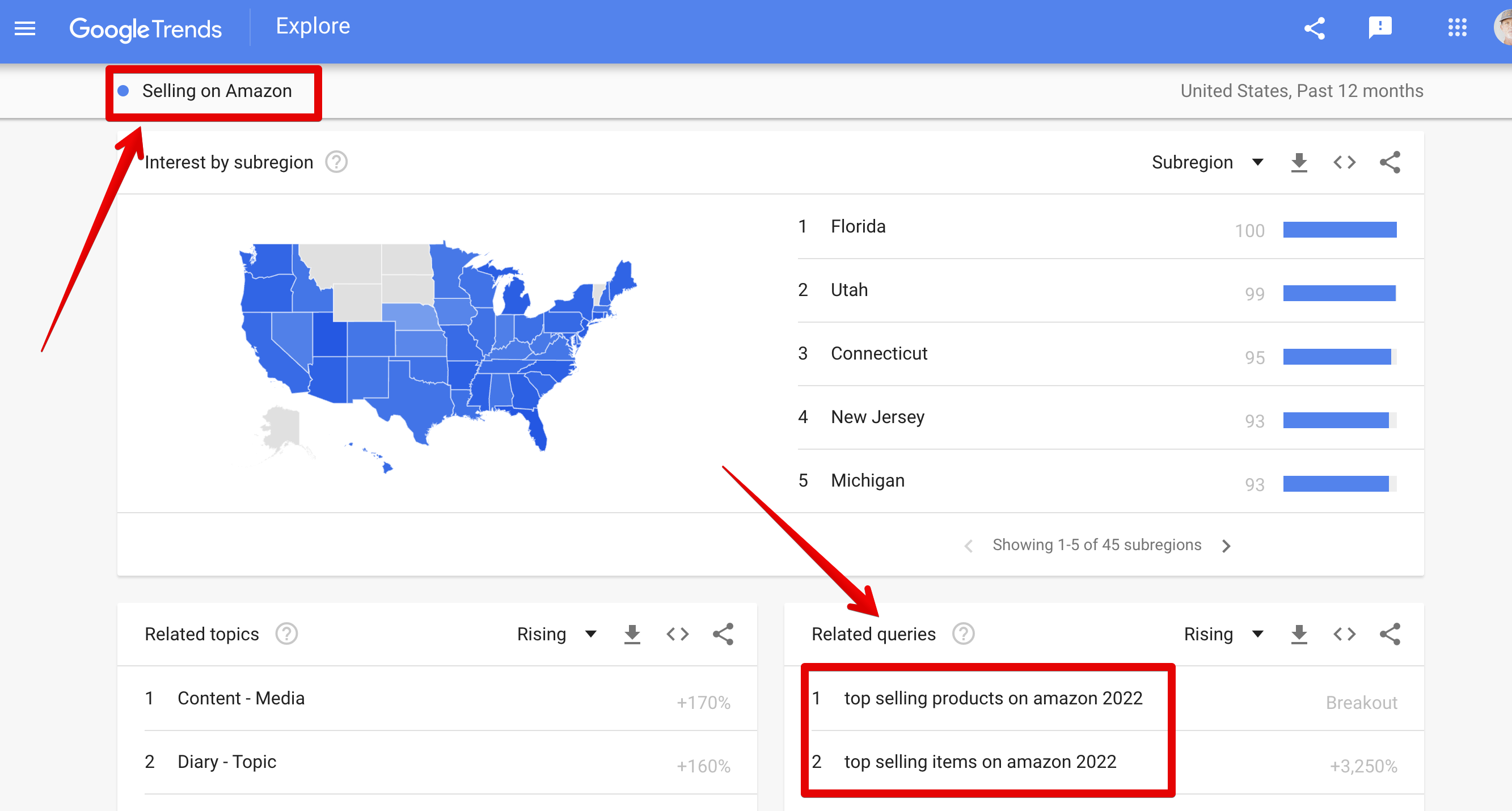Open the send feedback icon
This screenshot has width=1512, height=811.
click(x=1380, y=28)
